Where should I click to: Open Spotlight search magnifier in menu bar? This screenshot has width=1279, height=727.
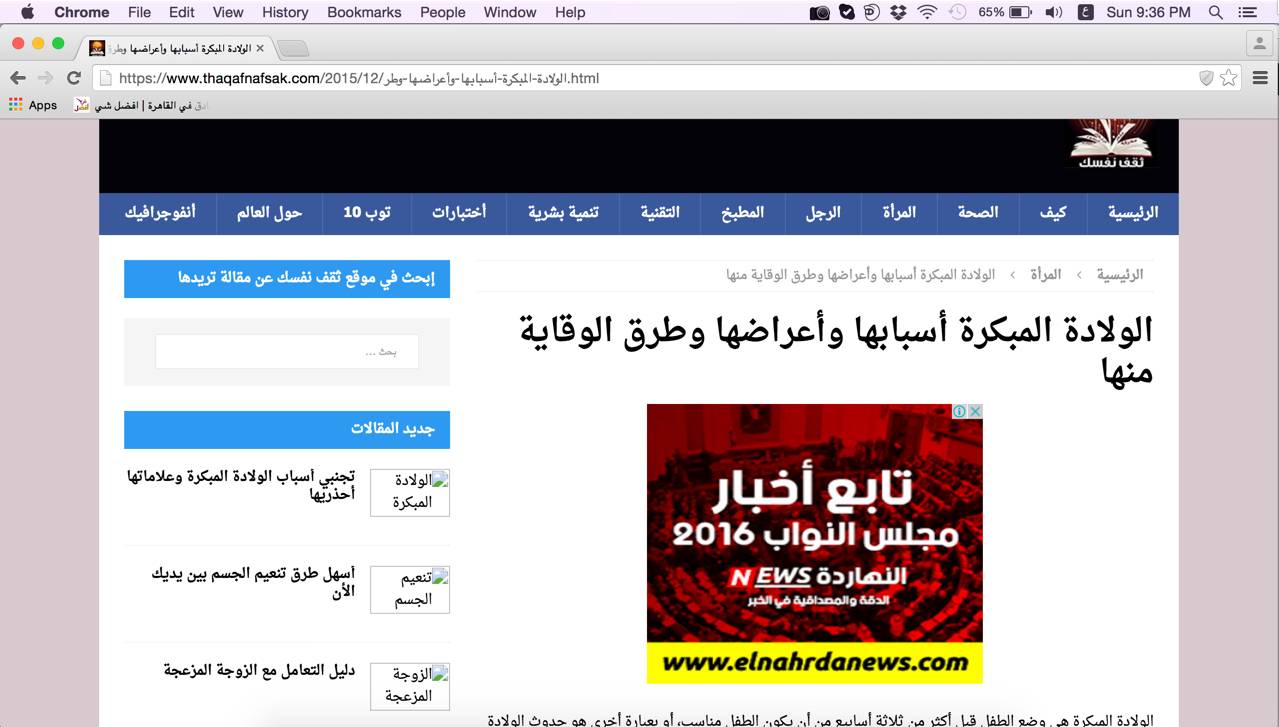(1216, 12)
